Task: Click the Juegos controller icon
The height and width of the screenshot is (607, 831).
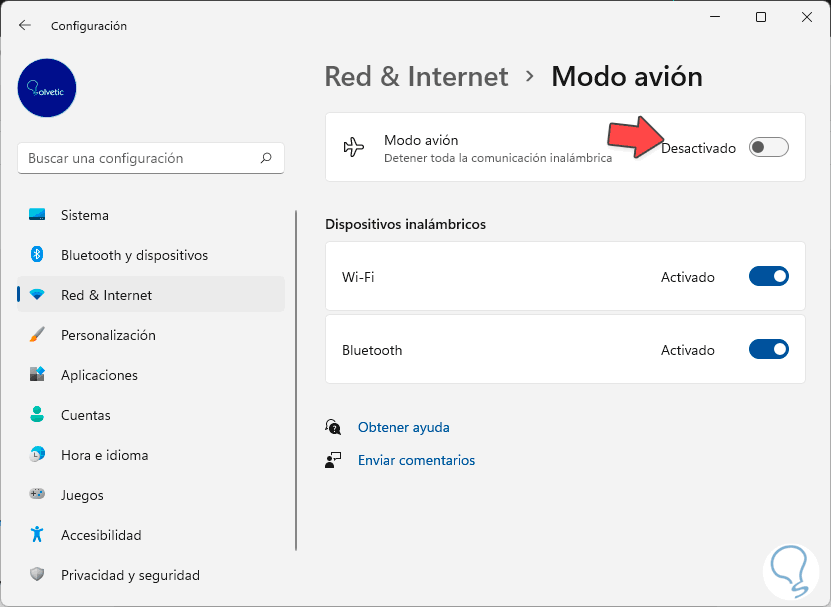Action: pyautogui.click(x=37, y=495)
